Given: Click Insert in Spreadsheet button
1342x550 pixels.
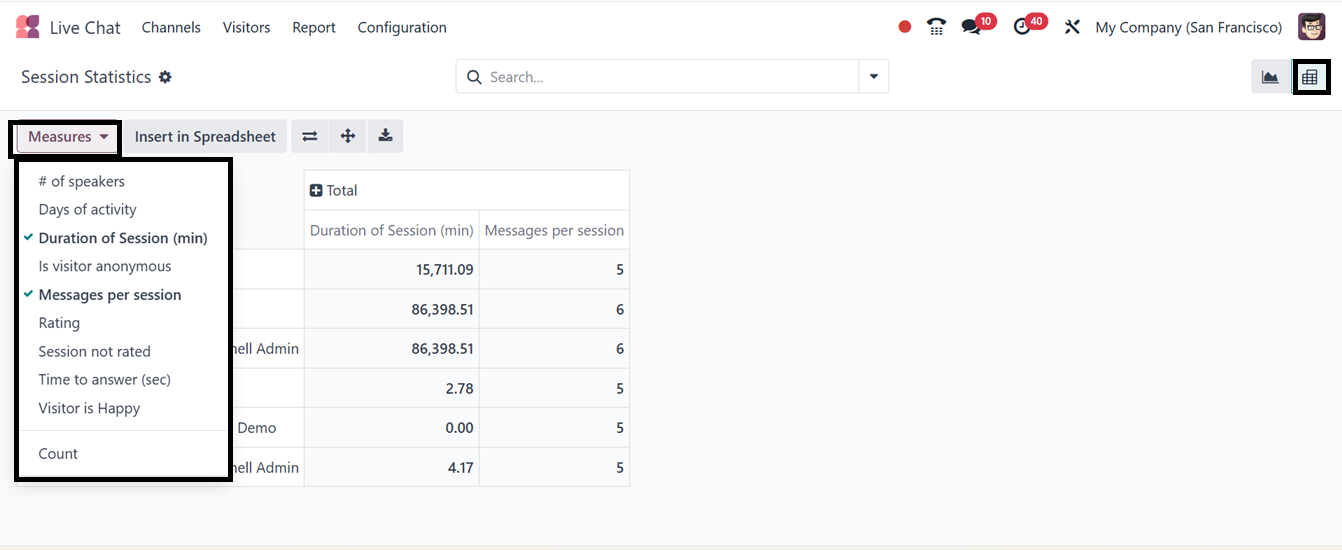Looking at the screenshot, I should pyautogui.click(x=205, y=137).
